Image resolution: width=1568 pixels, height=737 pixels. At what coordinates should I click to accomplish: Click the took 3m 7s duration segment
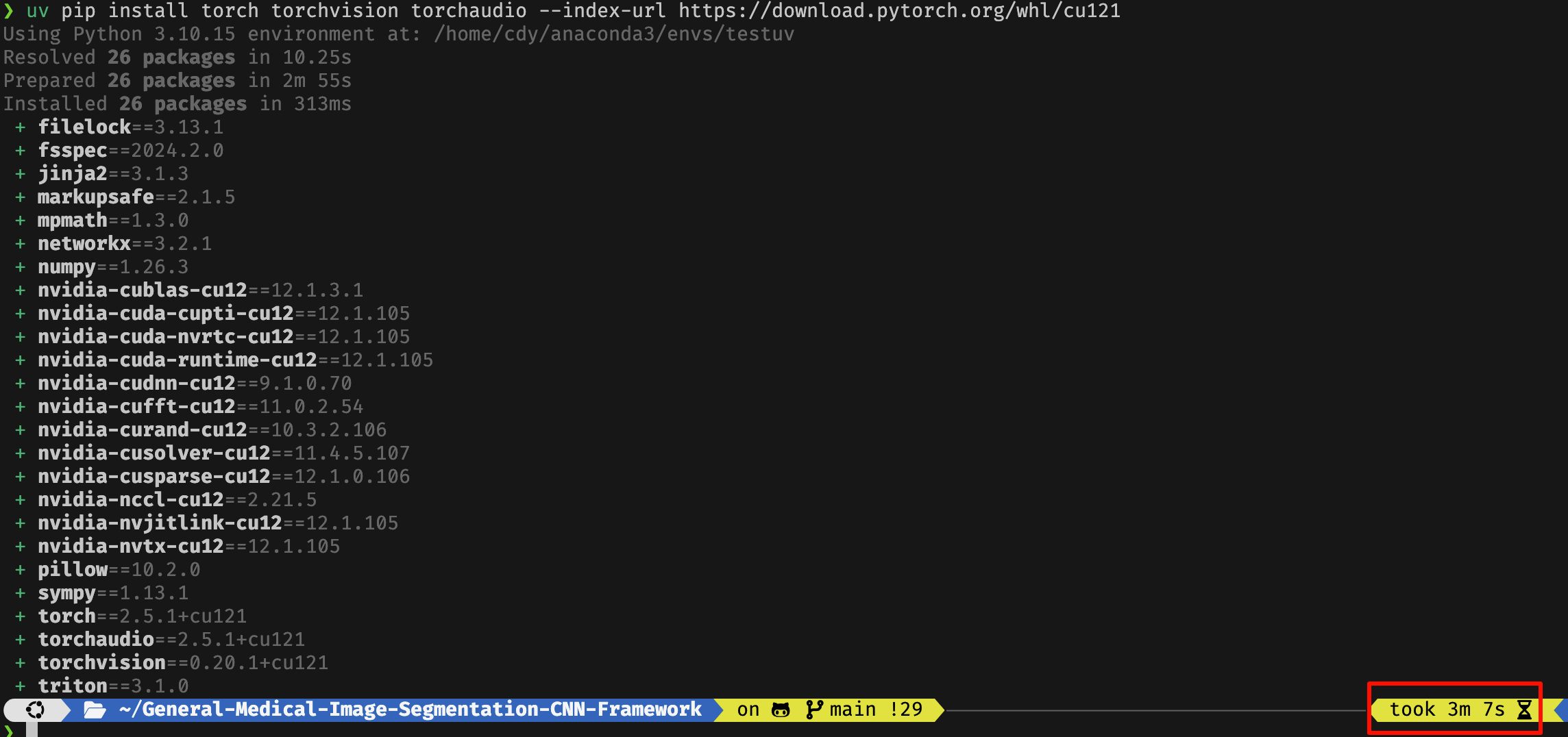click(x=1446, y=710)
